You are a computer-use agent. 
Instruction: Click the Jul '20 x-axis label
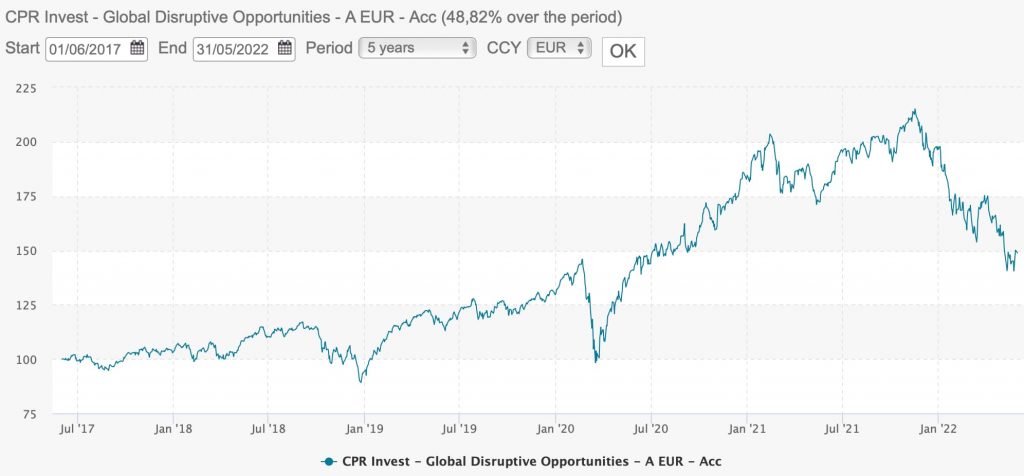coord(651,431)
